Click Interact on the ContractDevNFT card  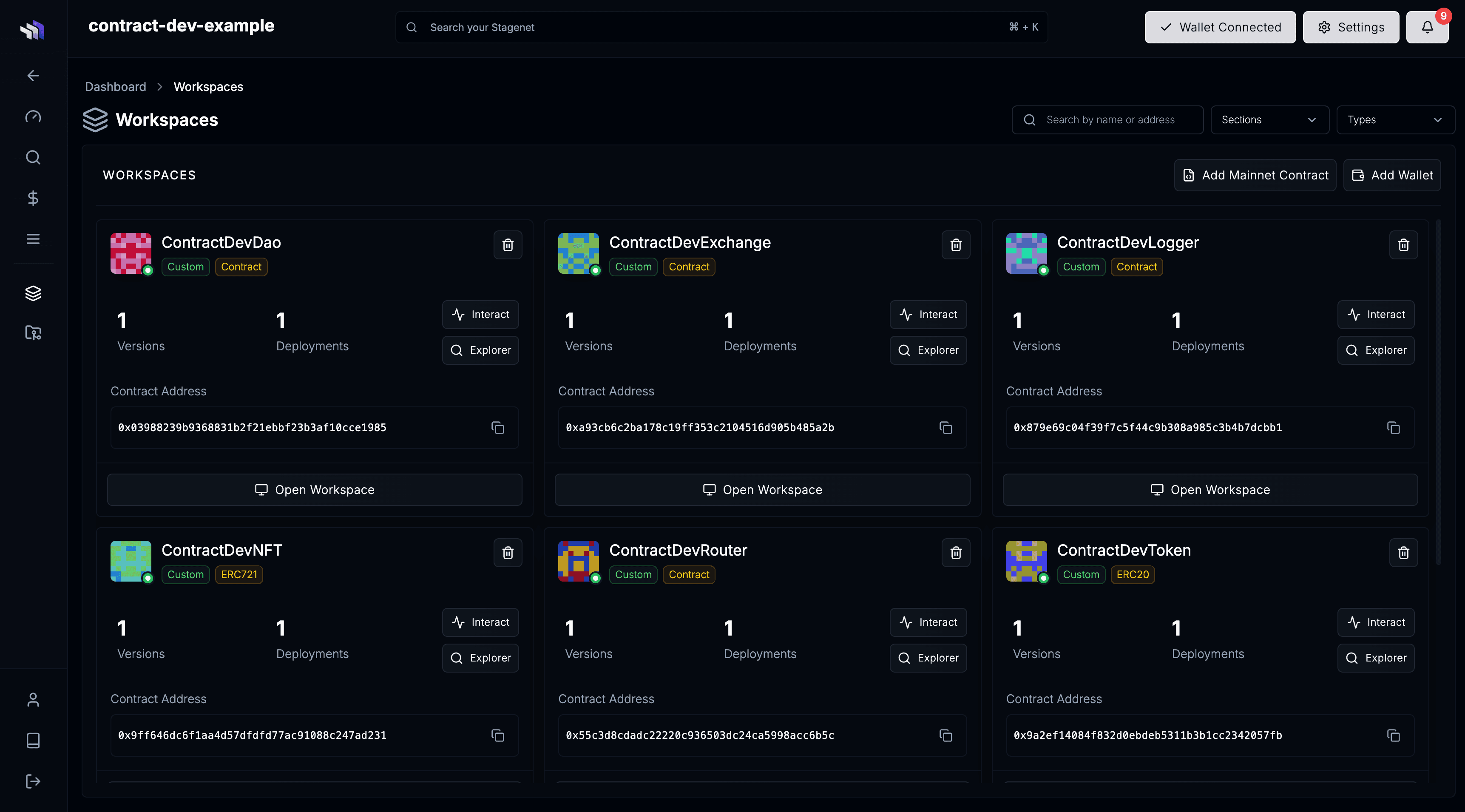coord(480,622)
